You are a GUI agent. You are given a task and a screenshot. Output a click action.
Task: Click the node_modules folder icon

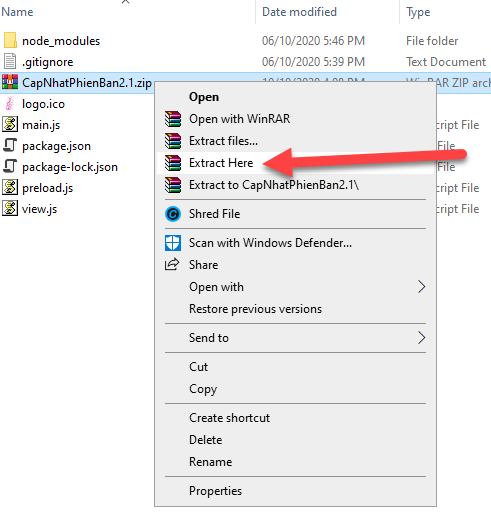(10, 41)
